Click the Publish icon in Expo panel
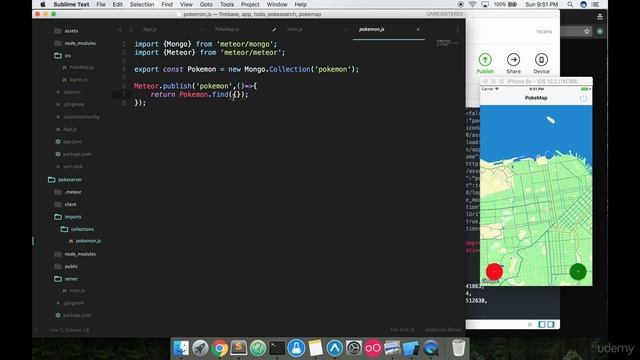 click(x=485, y=60)
